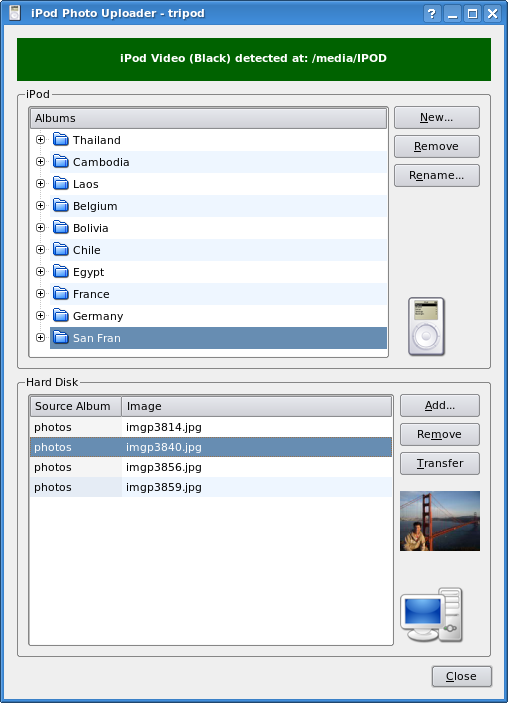Viewport: 508px width, 703px height.
Task: Click the Germany album folder icon
Action: [x=61, y=316]
